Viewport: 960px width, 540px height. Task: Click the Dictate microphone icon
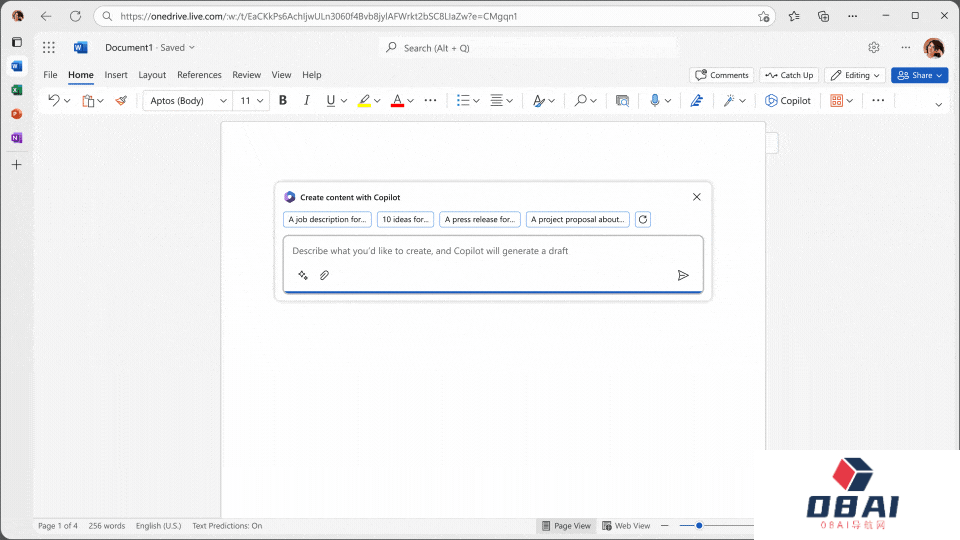[x=655, y=101]
